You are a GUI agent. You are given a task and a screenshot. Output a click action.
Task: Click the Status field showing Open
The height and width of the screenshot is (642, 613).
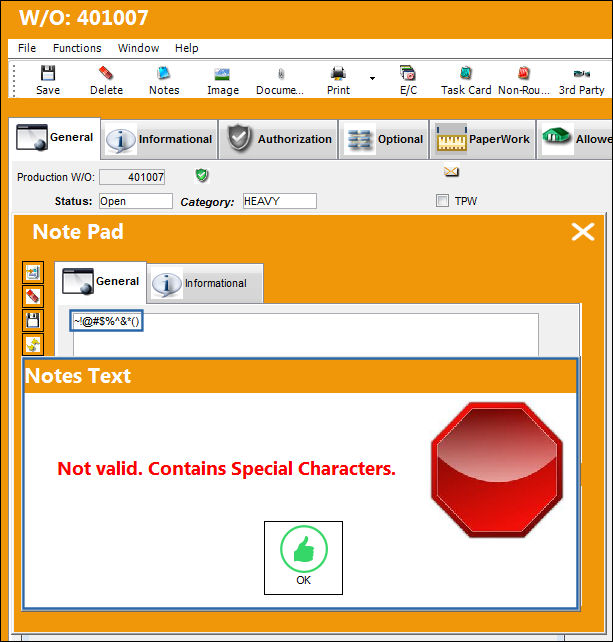point(136,201)
